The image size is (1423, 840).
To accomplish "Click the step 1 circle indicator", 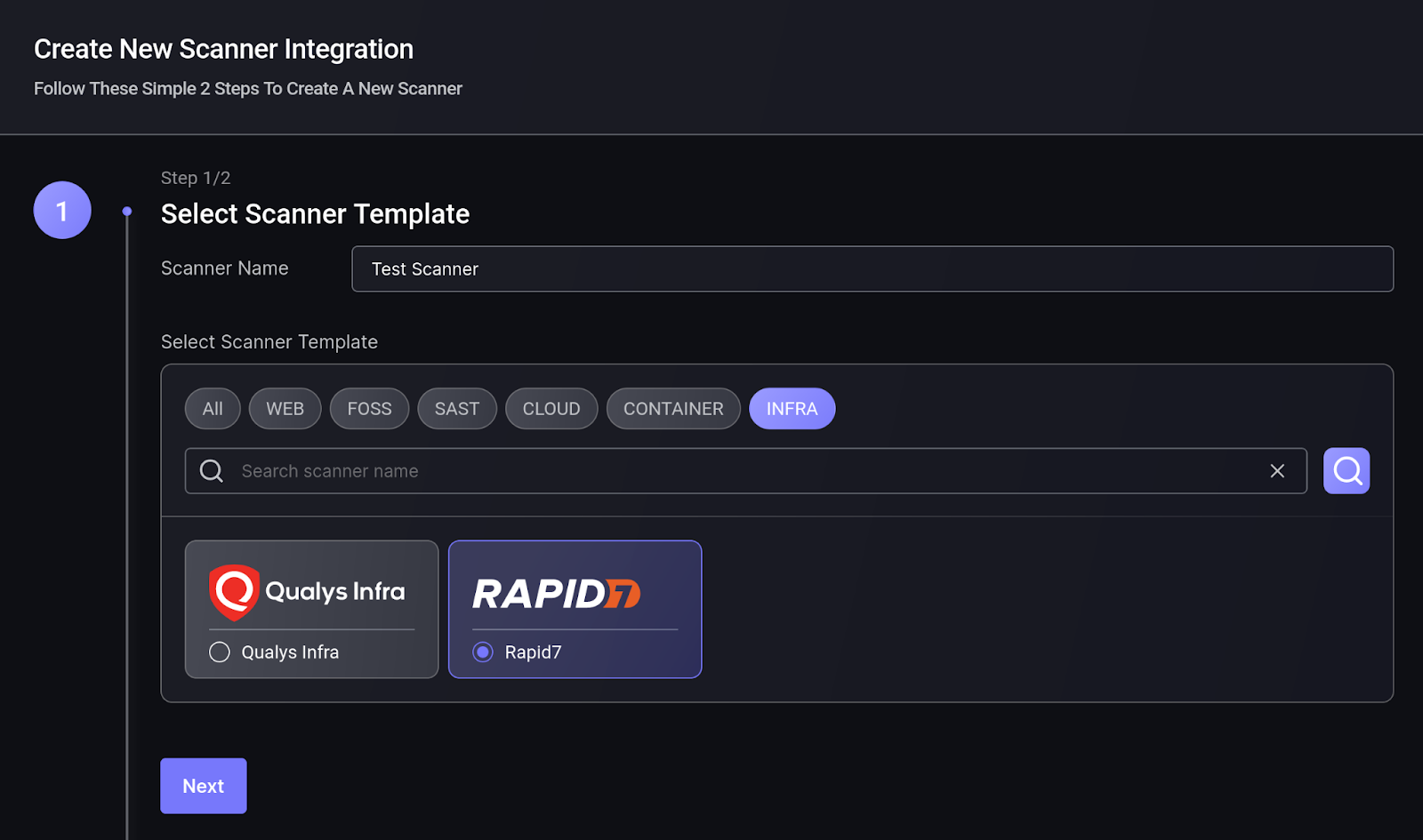I will point(62,211).
